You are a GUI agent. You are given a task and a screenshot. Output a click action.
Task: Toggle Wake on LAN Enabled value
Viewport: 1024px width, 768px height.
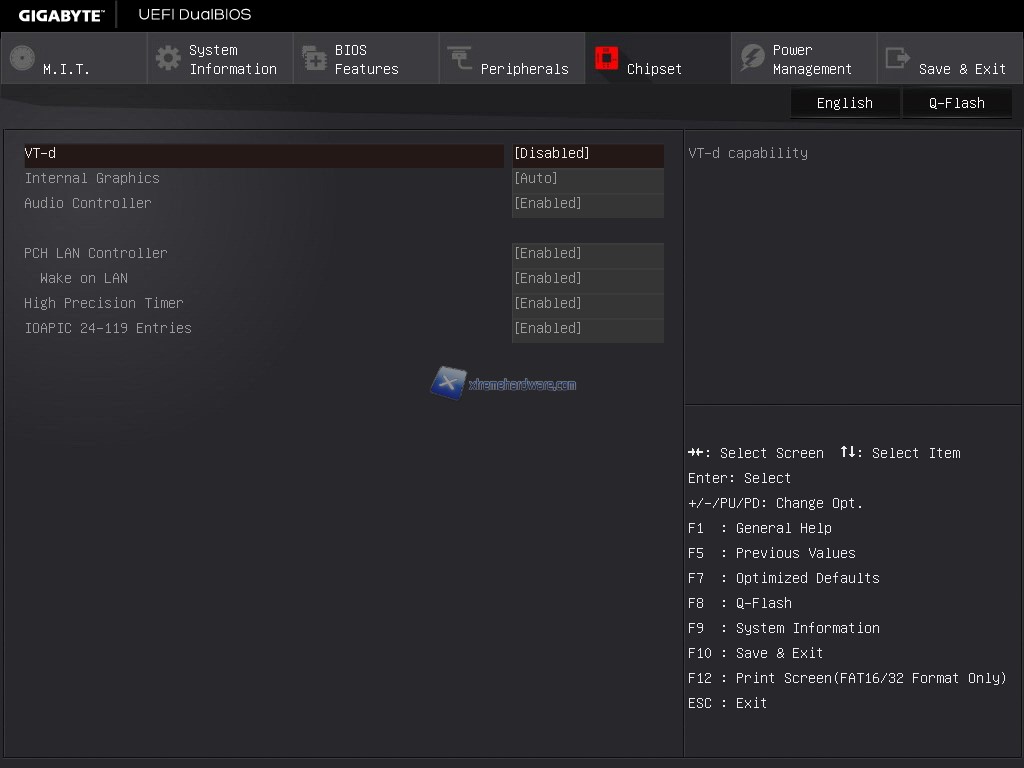point(587,279)
